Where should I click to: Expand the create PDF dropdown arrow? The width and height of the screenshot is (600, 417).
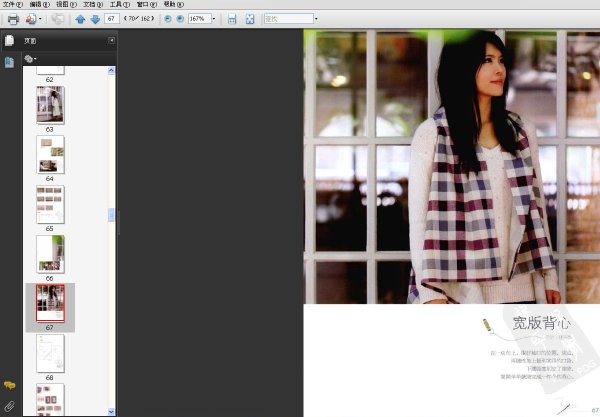point(40,19)
